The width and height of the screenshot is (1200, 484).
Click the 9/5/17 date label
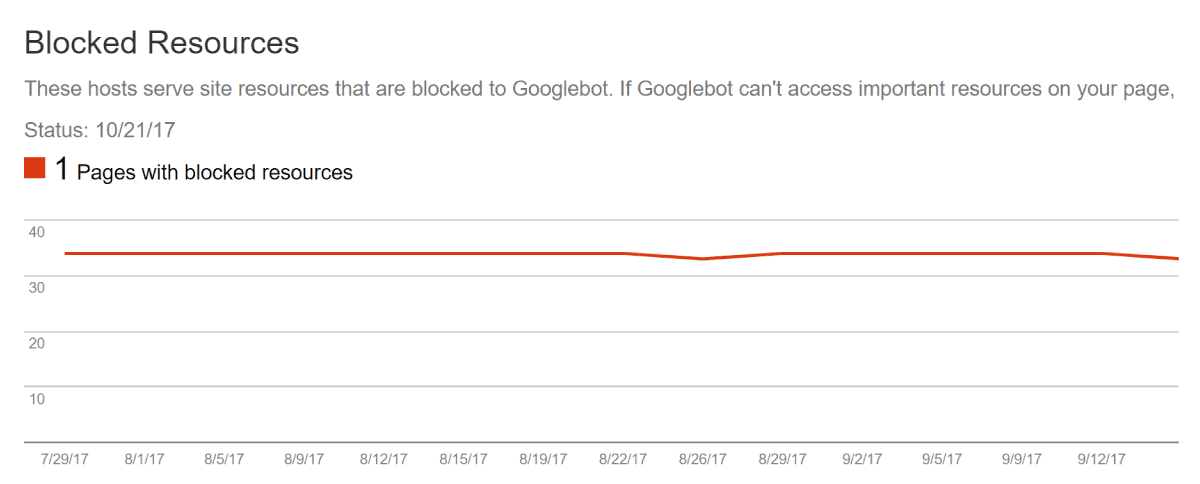click(x=942, y=459)
